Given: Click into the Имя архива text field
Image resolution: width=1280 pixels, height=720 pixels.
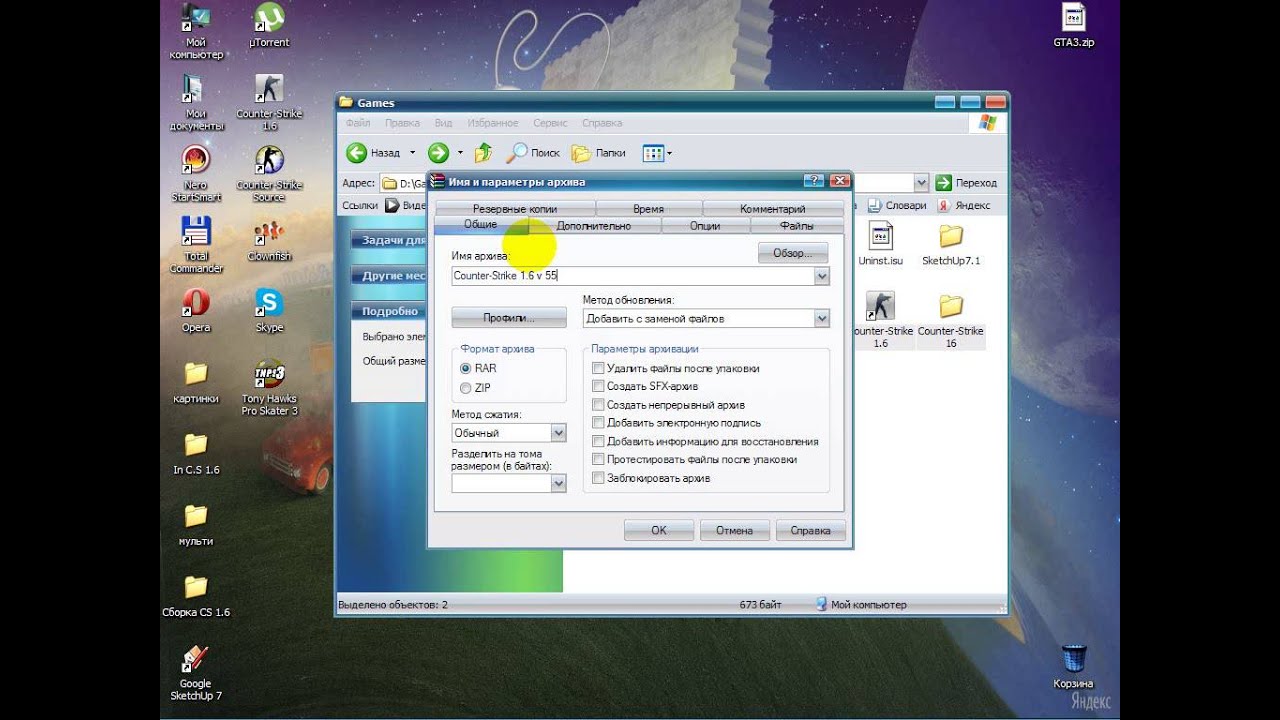Looking at the screenshot, I should 633,276.
